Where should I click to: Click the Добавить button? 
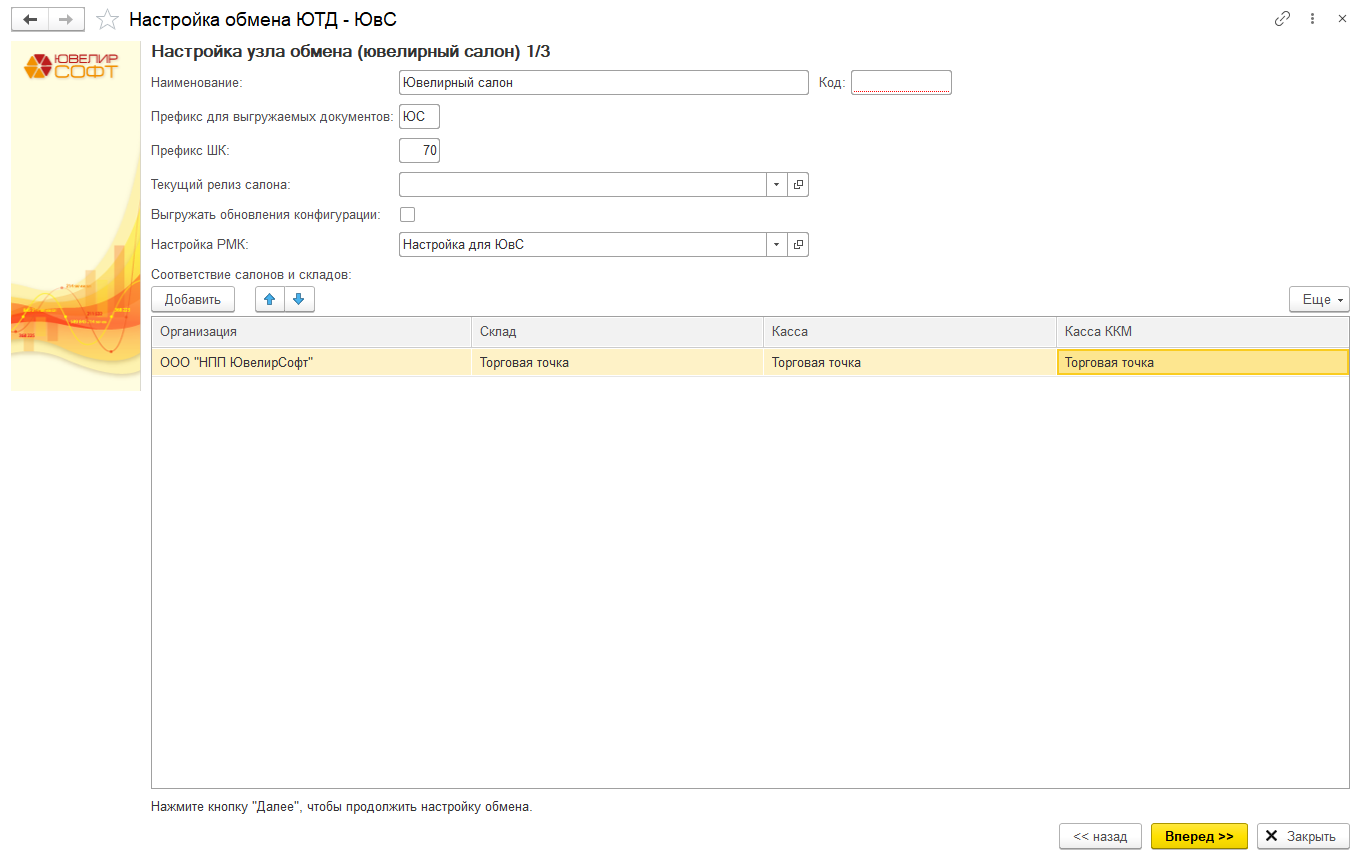tap(193, 299)
